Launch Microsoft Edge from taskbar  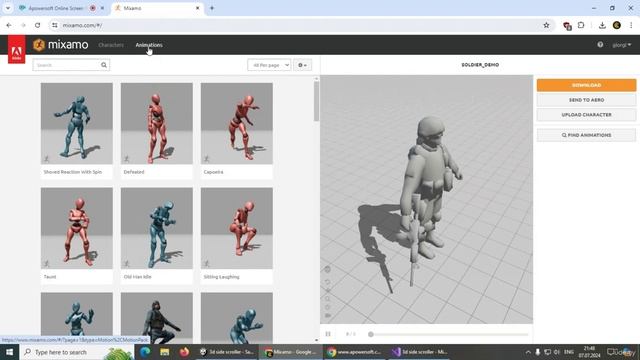point(145,352)
